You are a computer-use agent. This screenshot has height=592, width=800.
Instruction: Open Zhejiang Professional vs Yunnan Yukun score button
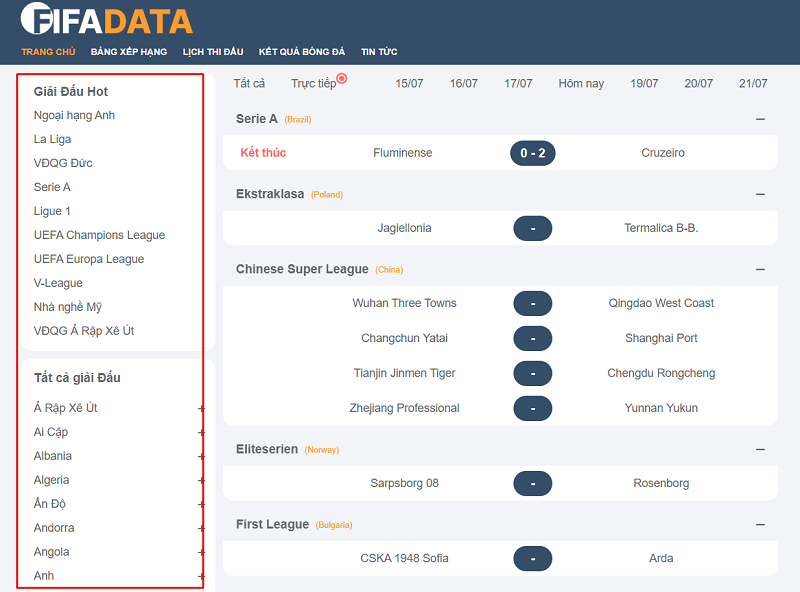click(x=533, y=408)
